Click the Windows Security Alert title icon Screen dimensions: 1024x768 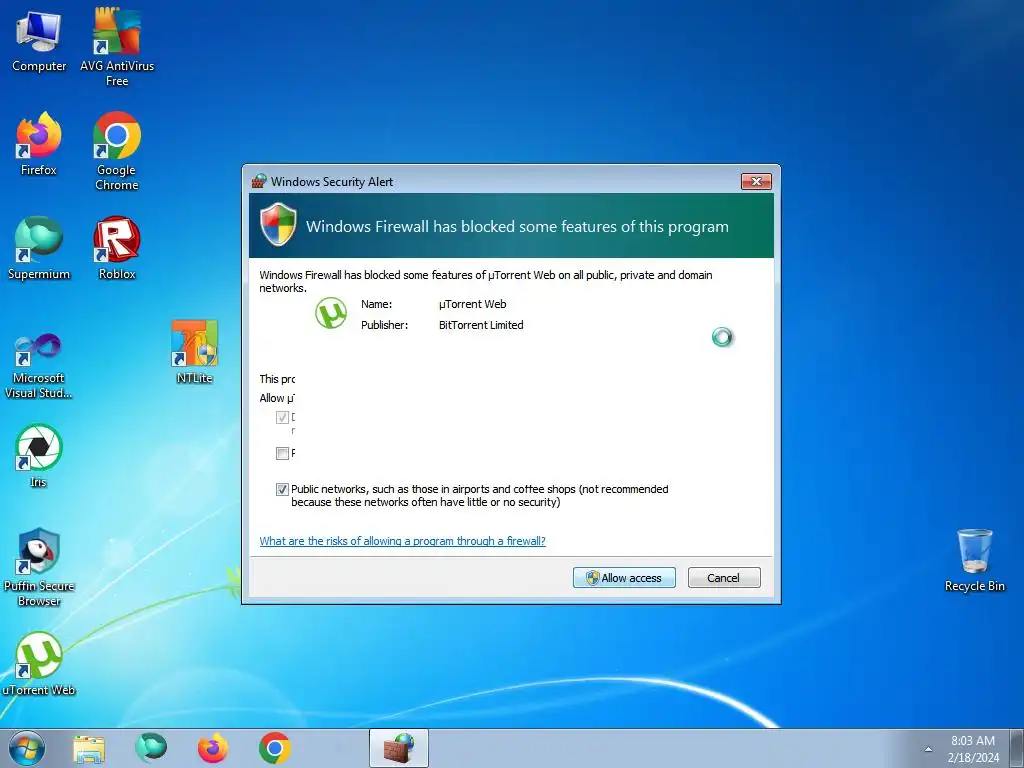pos(259,181)
